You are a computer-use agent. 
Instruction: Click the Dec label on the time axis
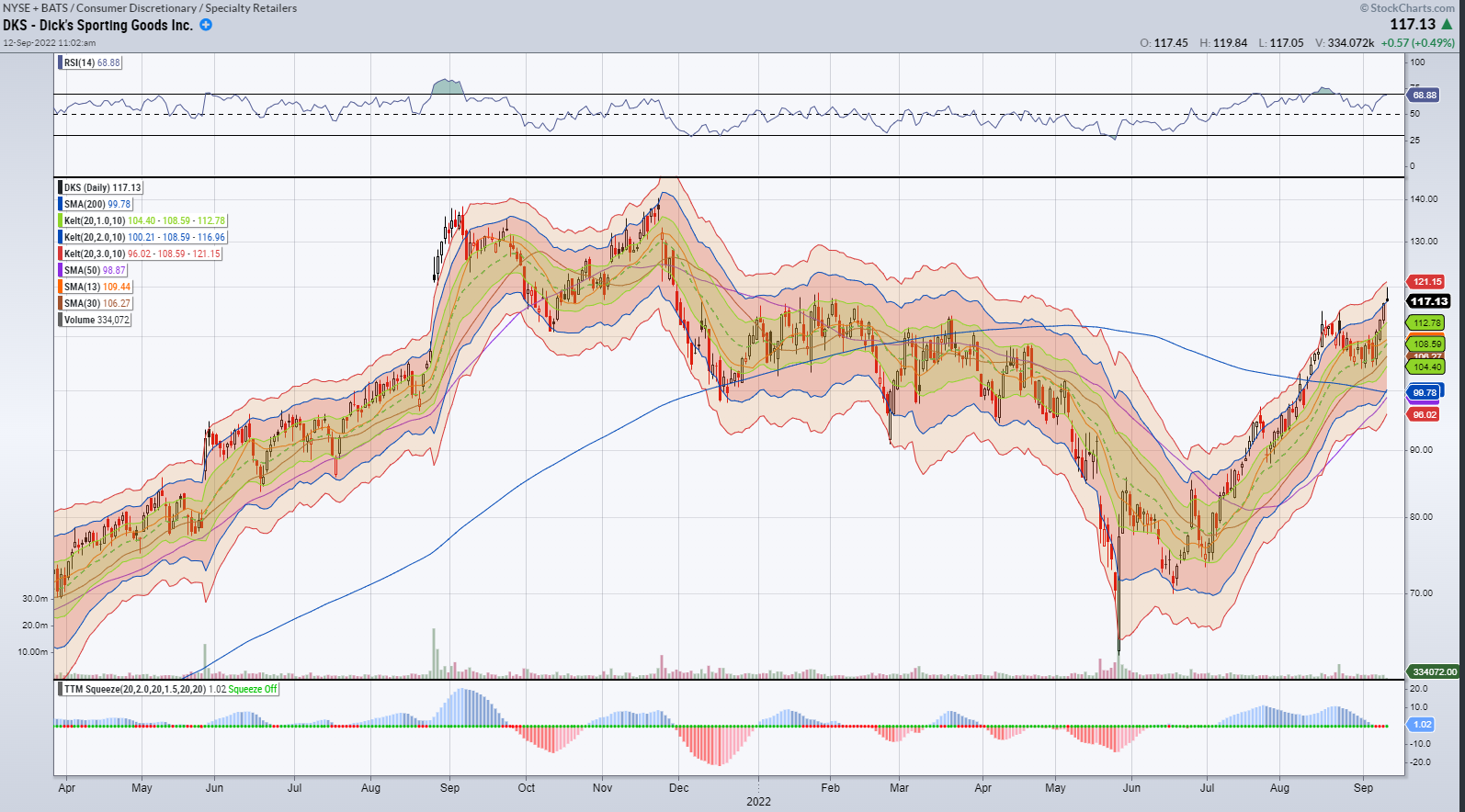tap(679, 788)
